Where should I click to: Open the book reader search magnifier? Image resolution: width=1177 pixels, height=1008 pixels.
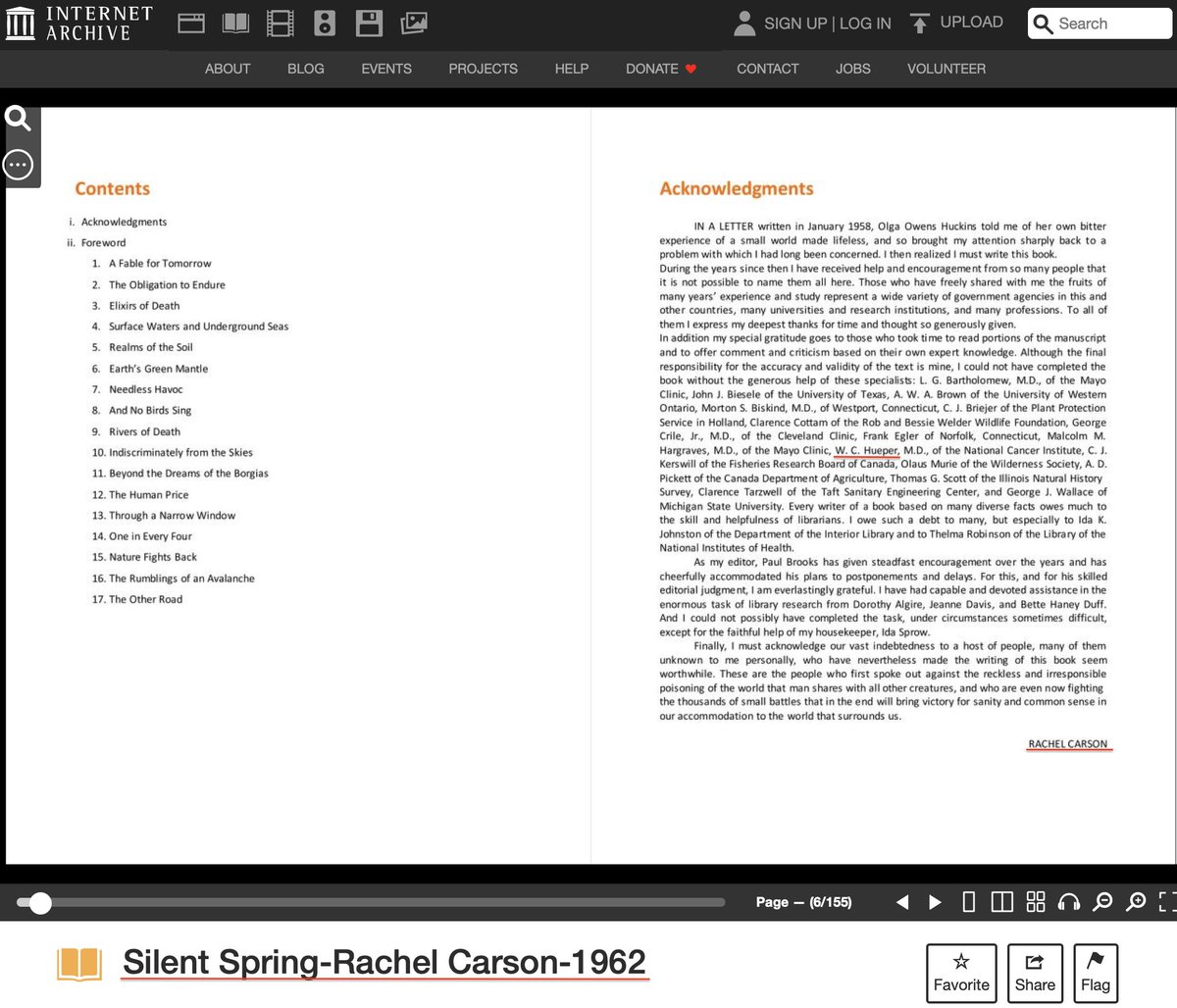point(19,120)
